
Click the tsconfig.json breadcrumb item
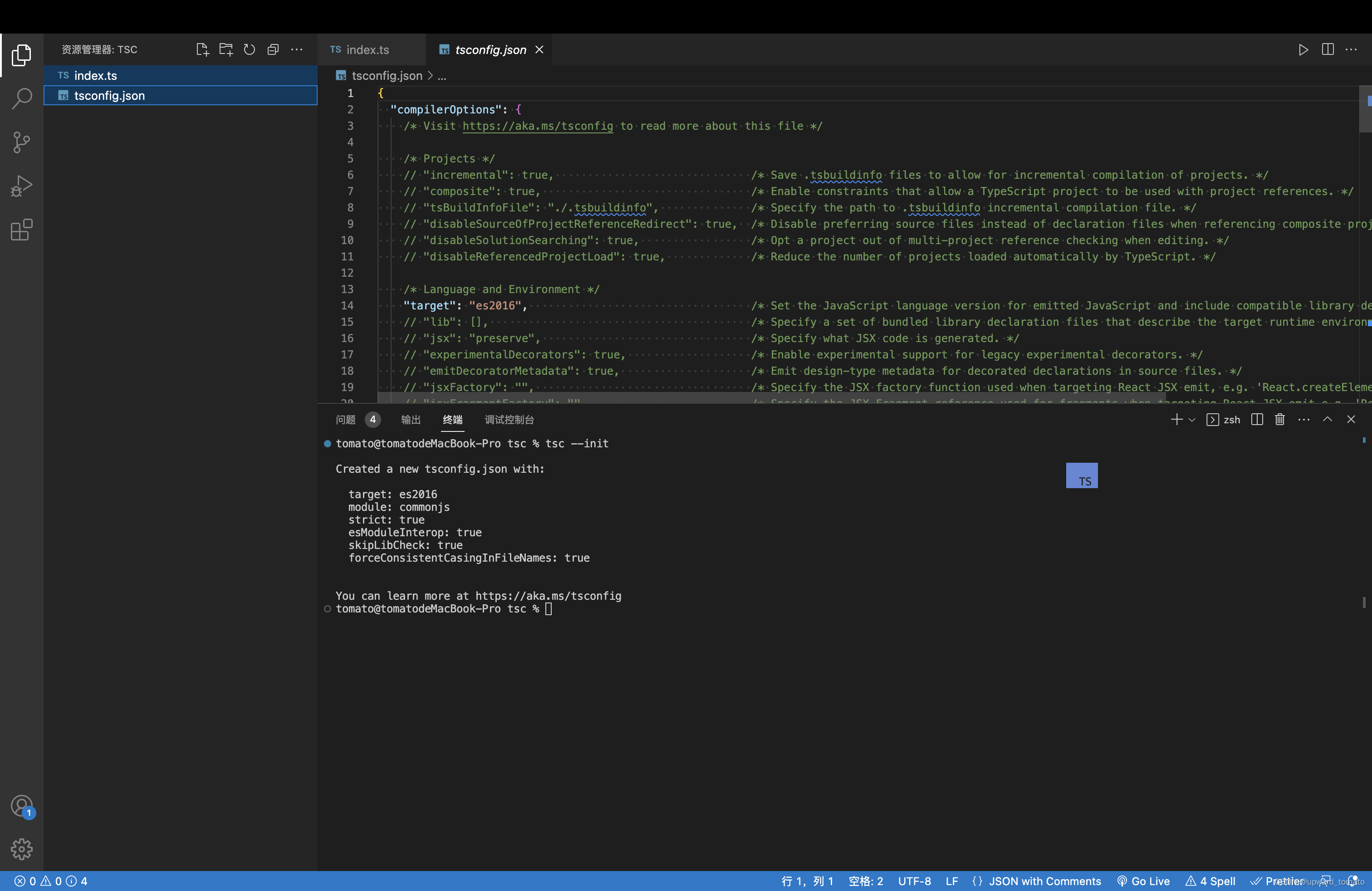pos(386,75)
